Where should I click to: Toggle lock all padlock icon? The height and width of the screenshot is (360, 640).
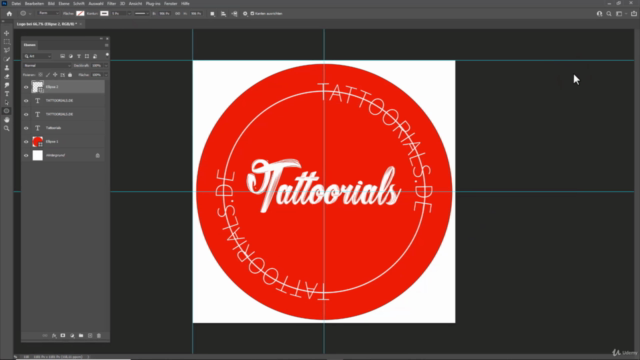[70, 75]
